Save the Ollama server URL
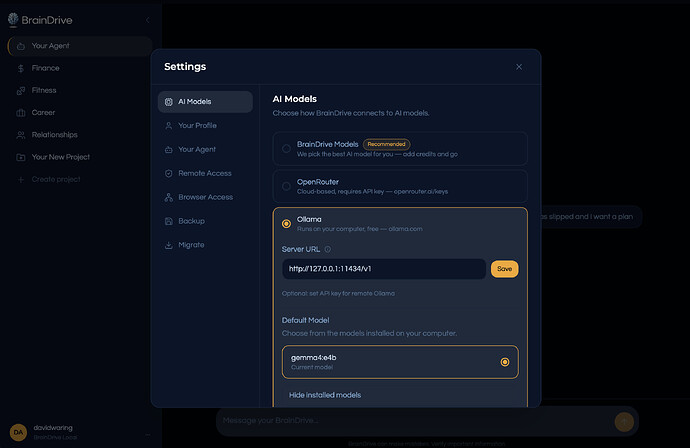 [x=505, y=269]
